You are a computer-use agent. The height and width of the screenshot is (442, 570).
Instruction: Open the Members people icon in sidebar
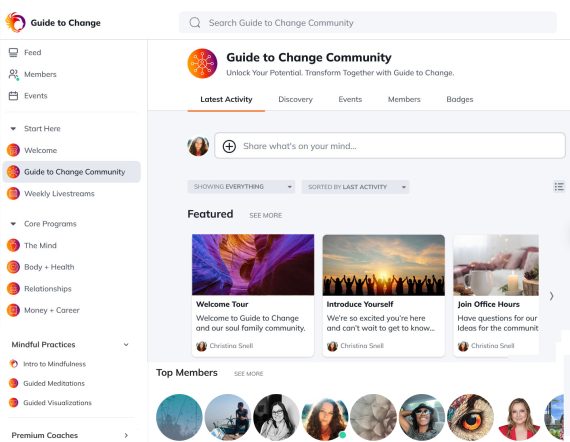point(13,74)
